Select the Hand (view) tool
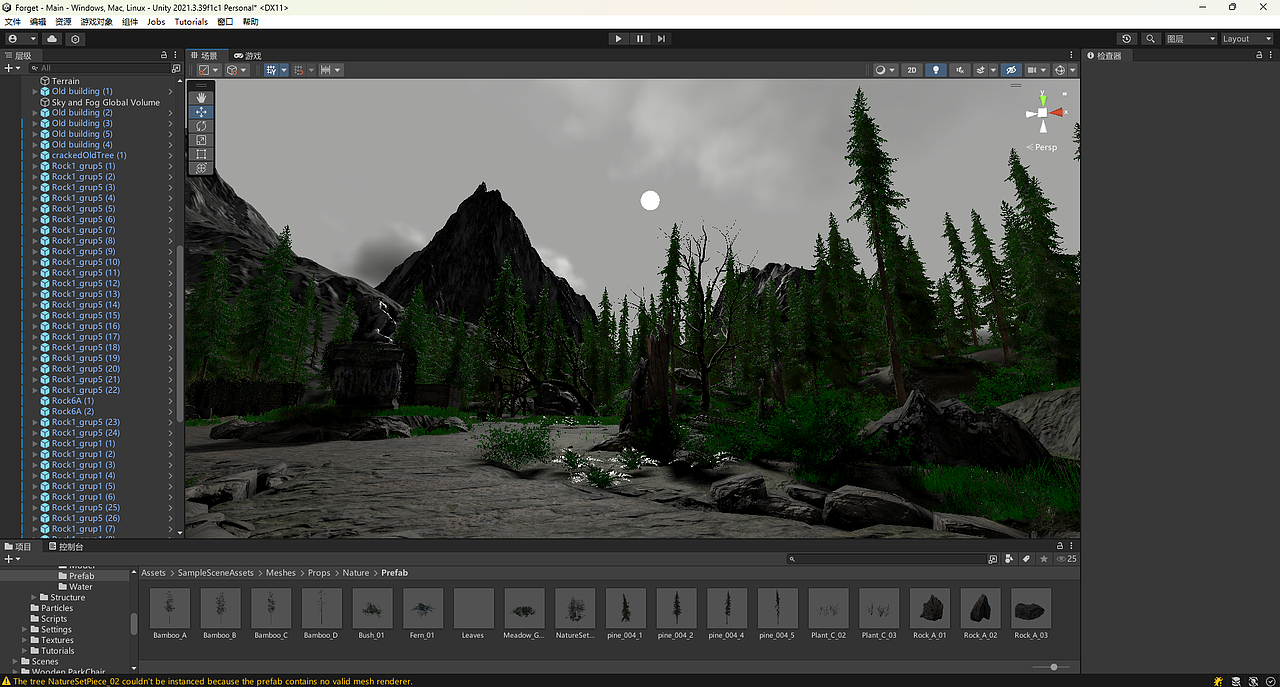Image resolution: width=1280 pixels, height=687 pixels. 201,98
